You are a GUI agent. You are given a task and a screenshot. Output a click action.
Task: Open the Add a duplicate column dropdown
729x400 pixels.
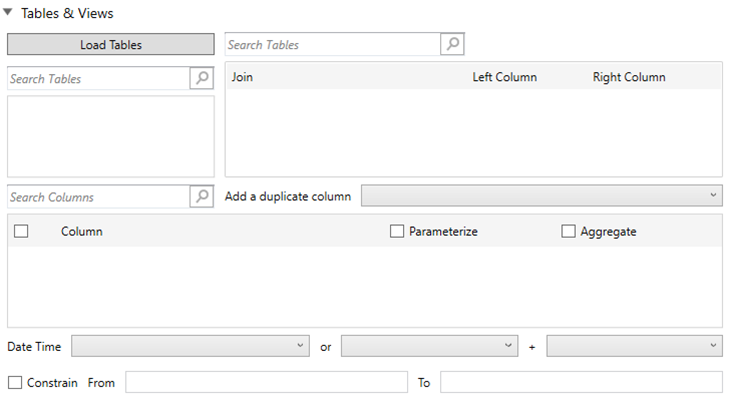click(x=541, y=196)
